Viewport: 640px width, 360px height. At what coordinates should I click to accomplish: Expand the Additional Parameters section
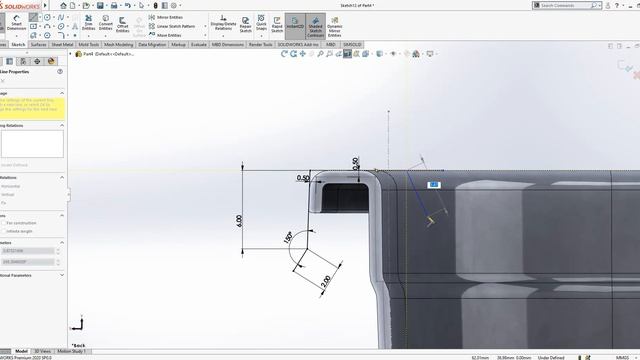(62, 275)
